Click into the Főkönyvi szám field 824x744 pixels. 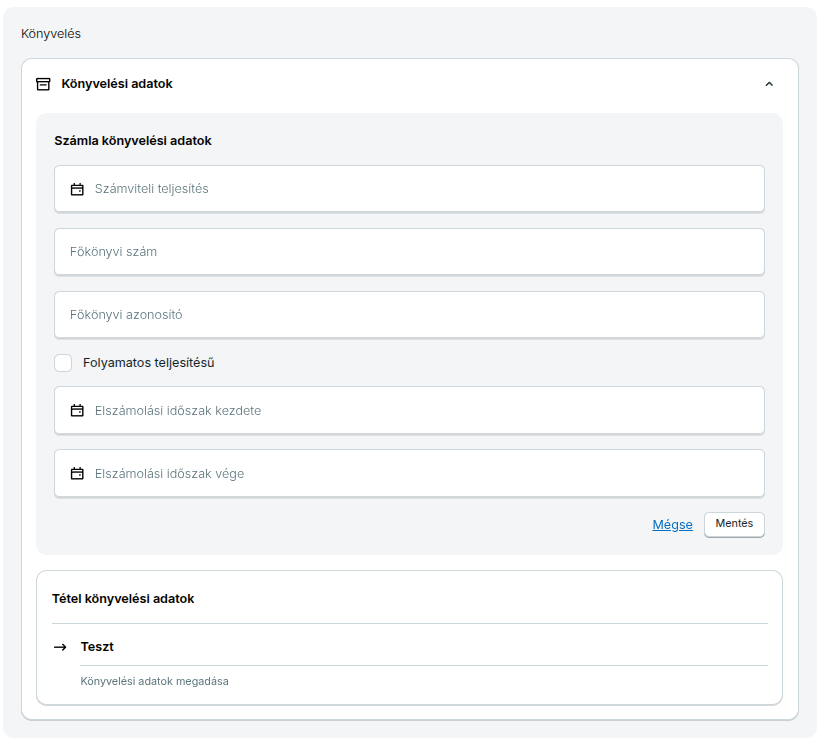tap(409, 252)
